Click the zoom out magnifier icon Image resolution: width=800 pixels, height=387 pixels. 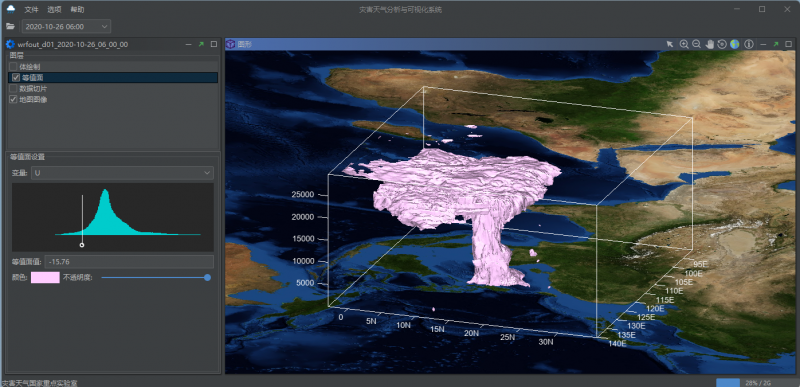point(696,44)
